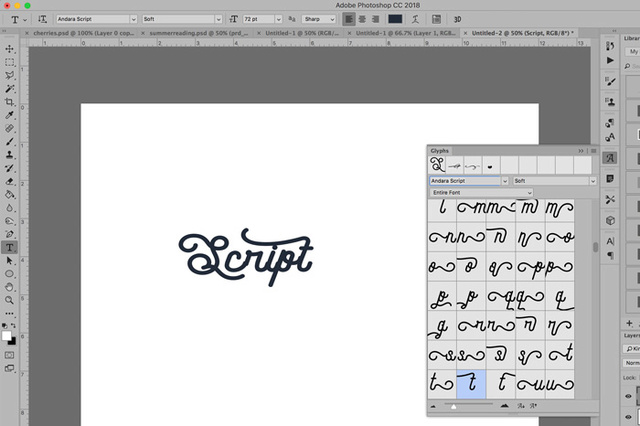Select the Horizontal Type tool
Image resolution: width=640 pixels, height=426 pixels.
pos(9,247)
